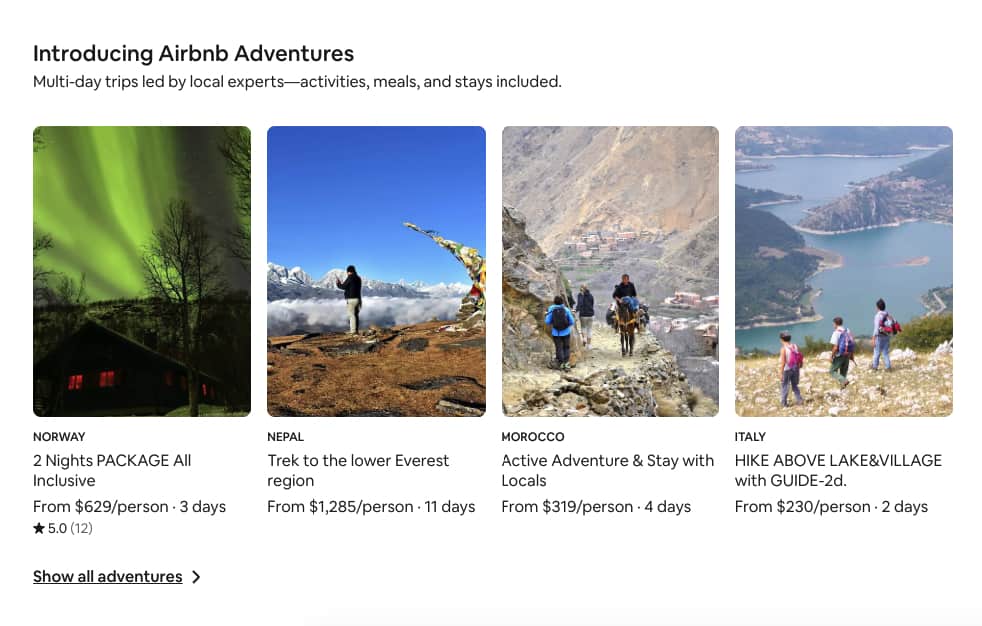This screenshot has height=626, width=982.
Task: Select HIKE ABOVE LAKE&VILLAGE with GUIDE-2d. title
Action: (x=838, y=470)
